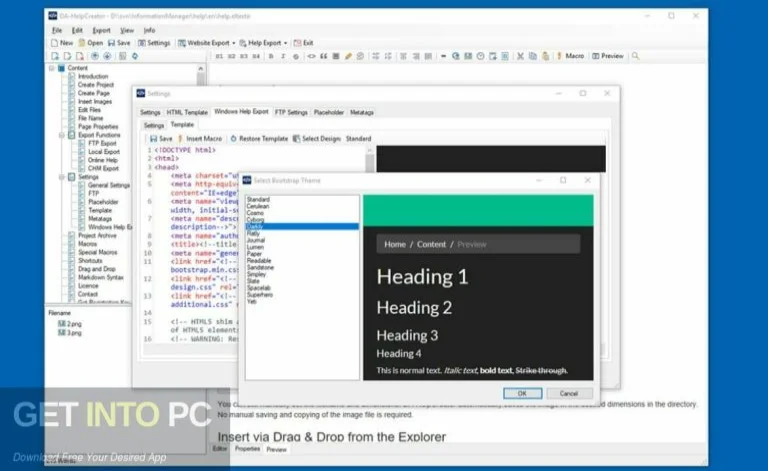Click Save in Template sub-toolbar
Image resolution: width=768 pixels, height=471 pixels.
[x=161, y=139]
